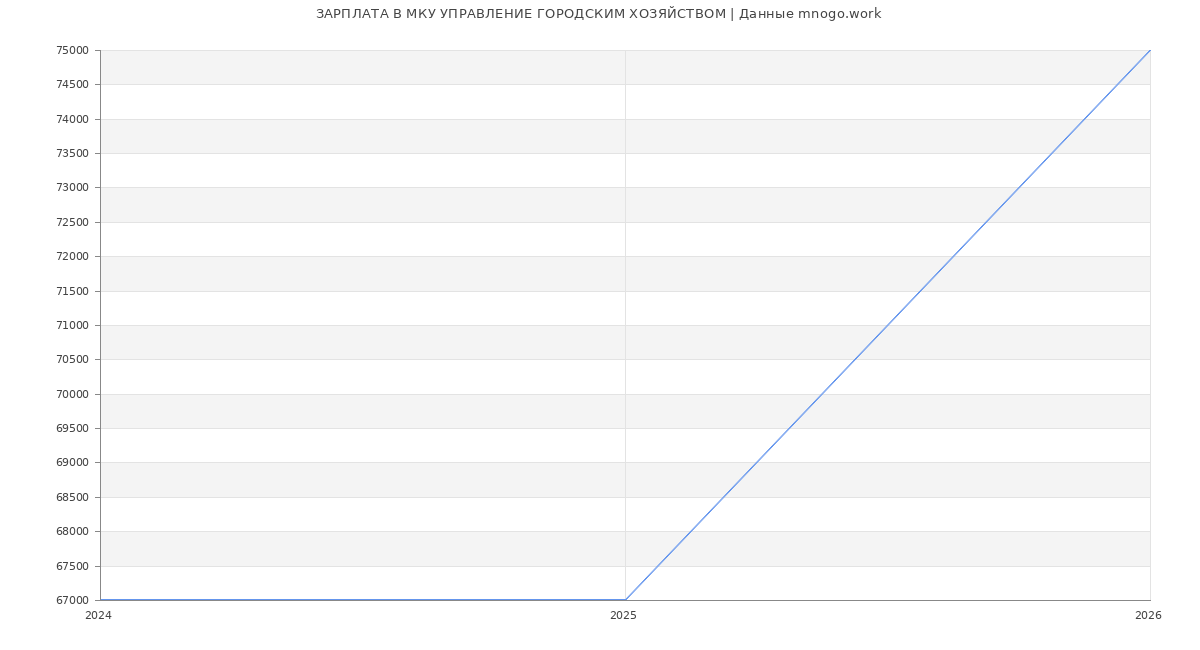Click the 68500 y-axis label
1200x650 pixels.
72,497
